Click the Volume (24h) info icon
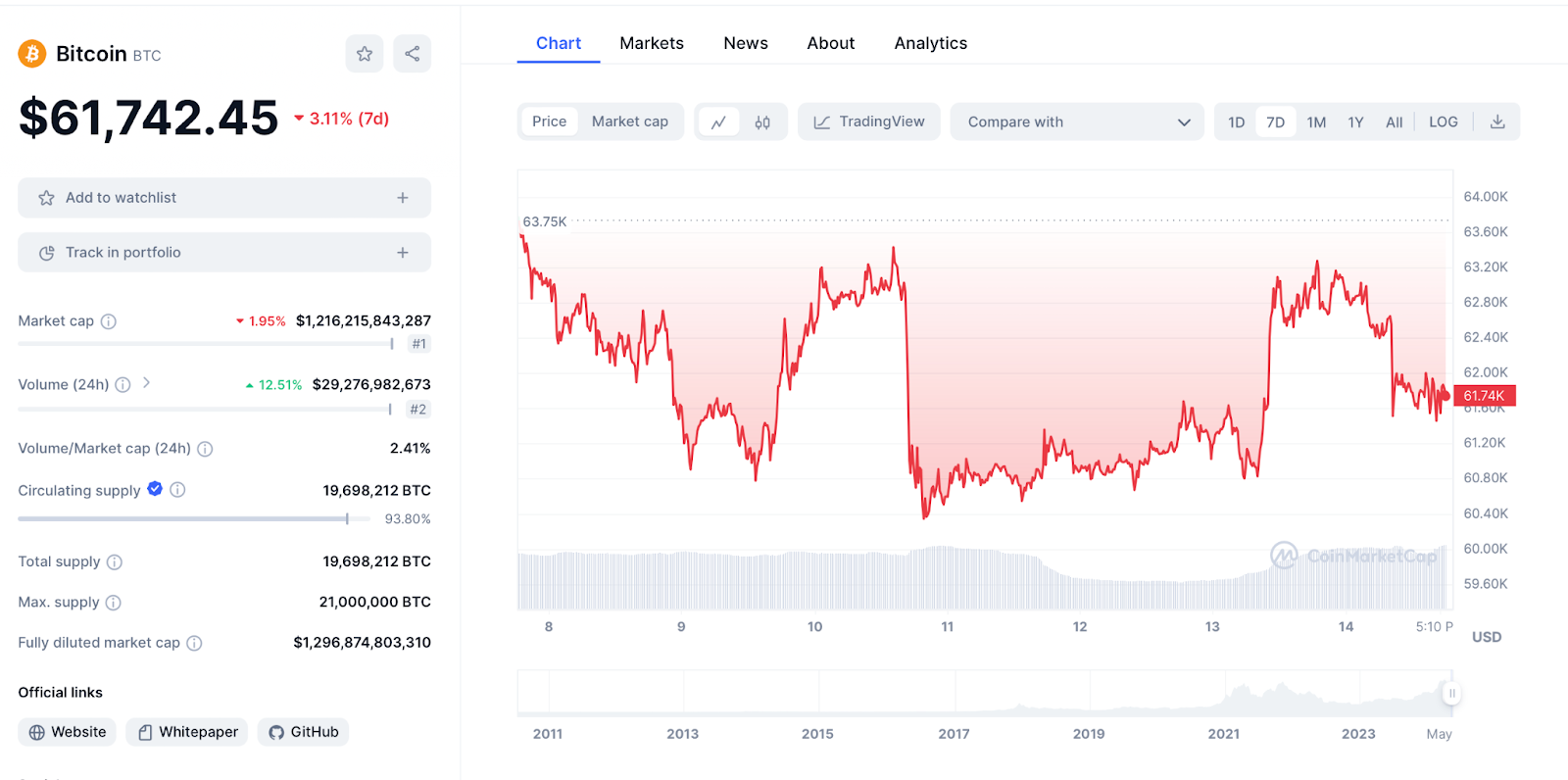Image resolution: width=1568 pixels, height=780 pixels. (122, 385)
